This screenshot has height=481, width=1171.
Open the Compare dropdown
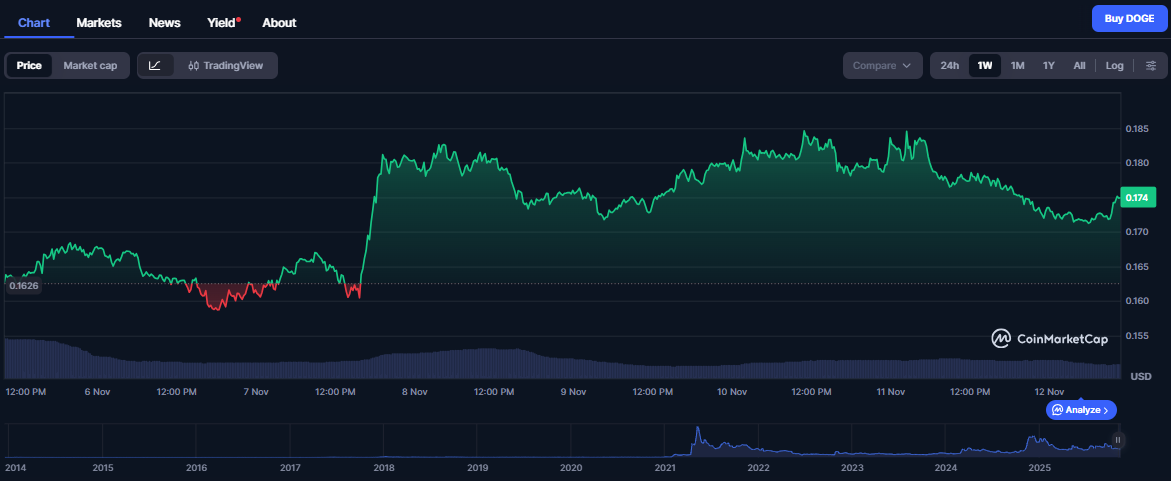(x=881, y=66)
